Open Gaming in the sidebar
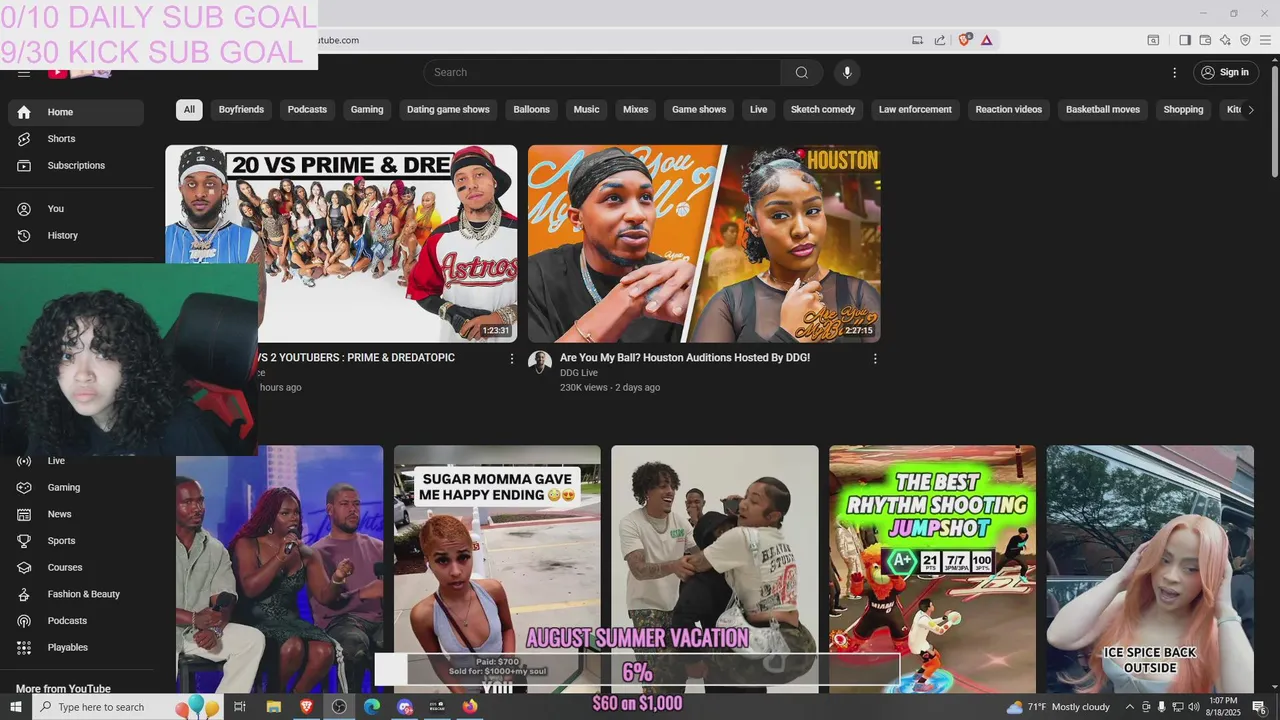The image size is (1280, 720). tap(76, 487)
